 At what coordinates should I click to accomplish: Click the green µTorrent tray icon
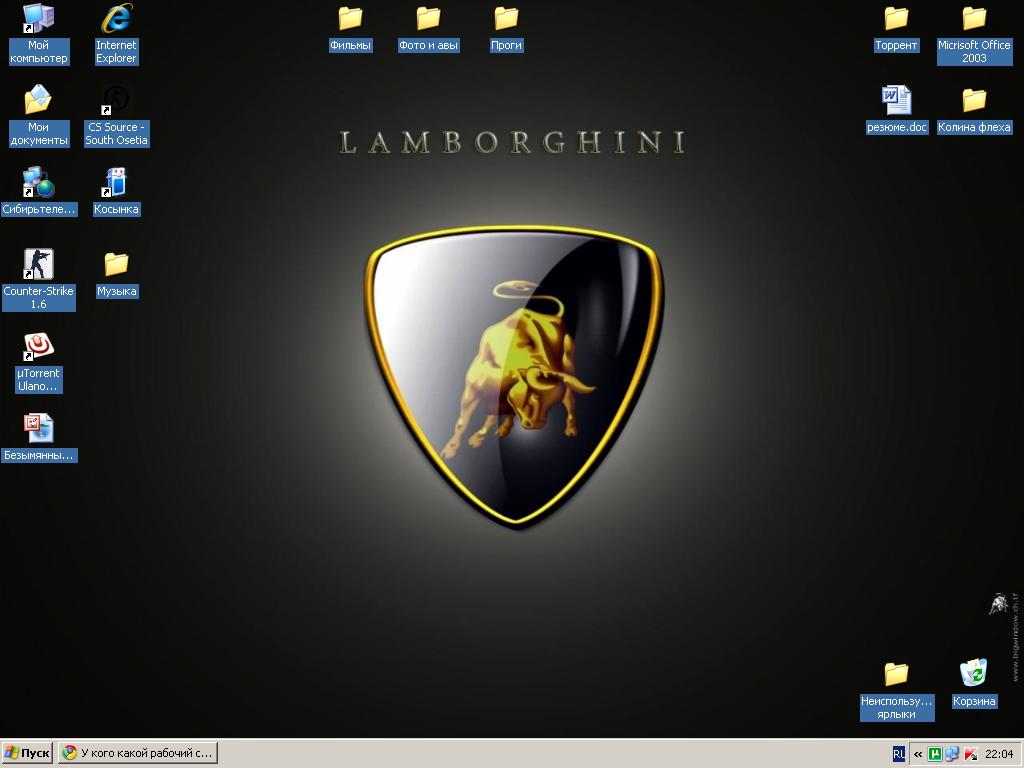pos(935,754)
